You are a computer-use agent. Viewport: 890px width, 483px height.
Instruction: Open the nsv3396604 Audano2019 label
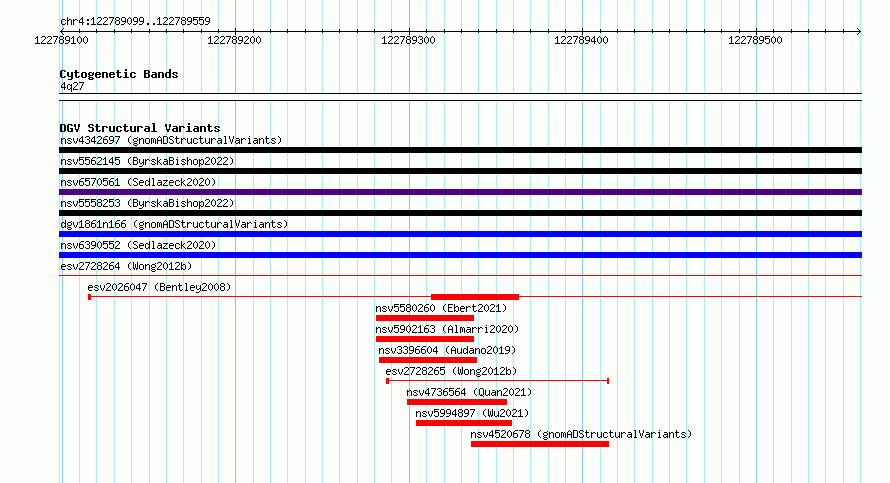click(x=447, y=350)
